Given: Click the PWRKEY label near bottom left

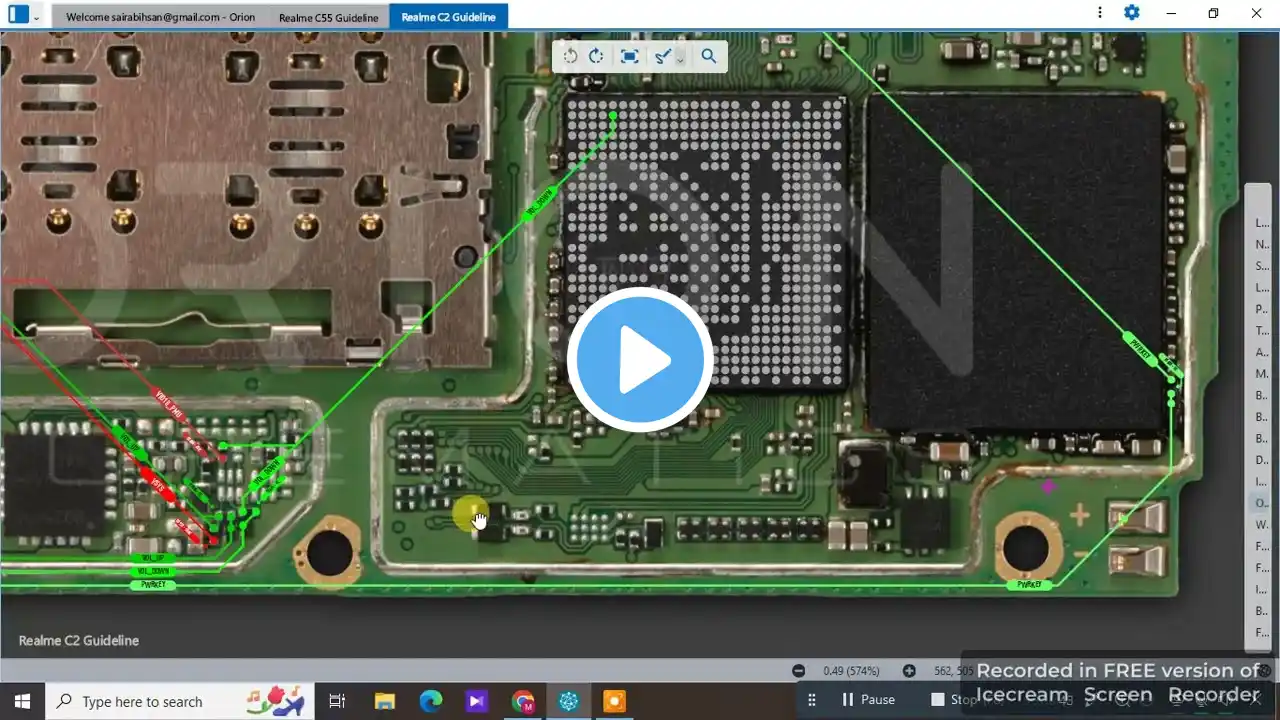Looking at the screenshot, I should click(x=153, y=585).
